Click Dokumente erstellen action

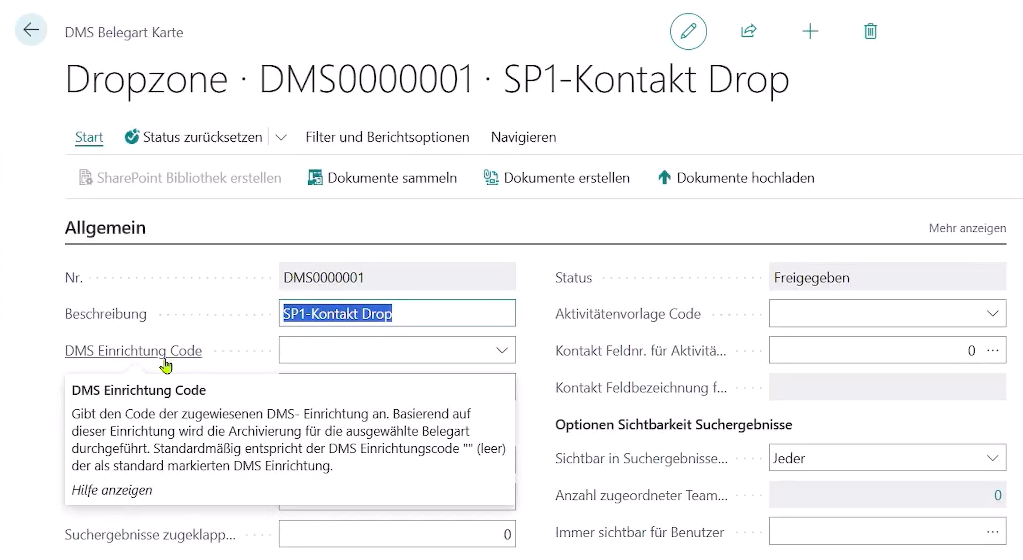(557, 178)
